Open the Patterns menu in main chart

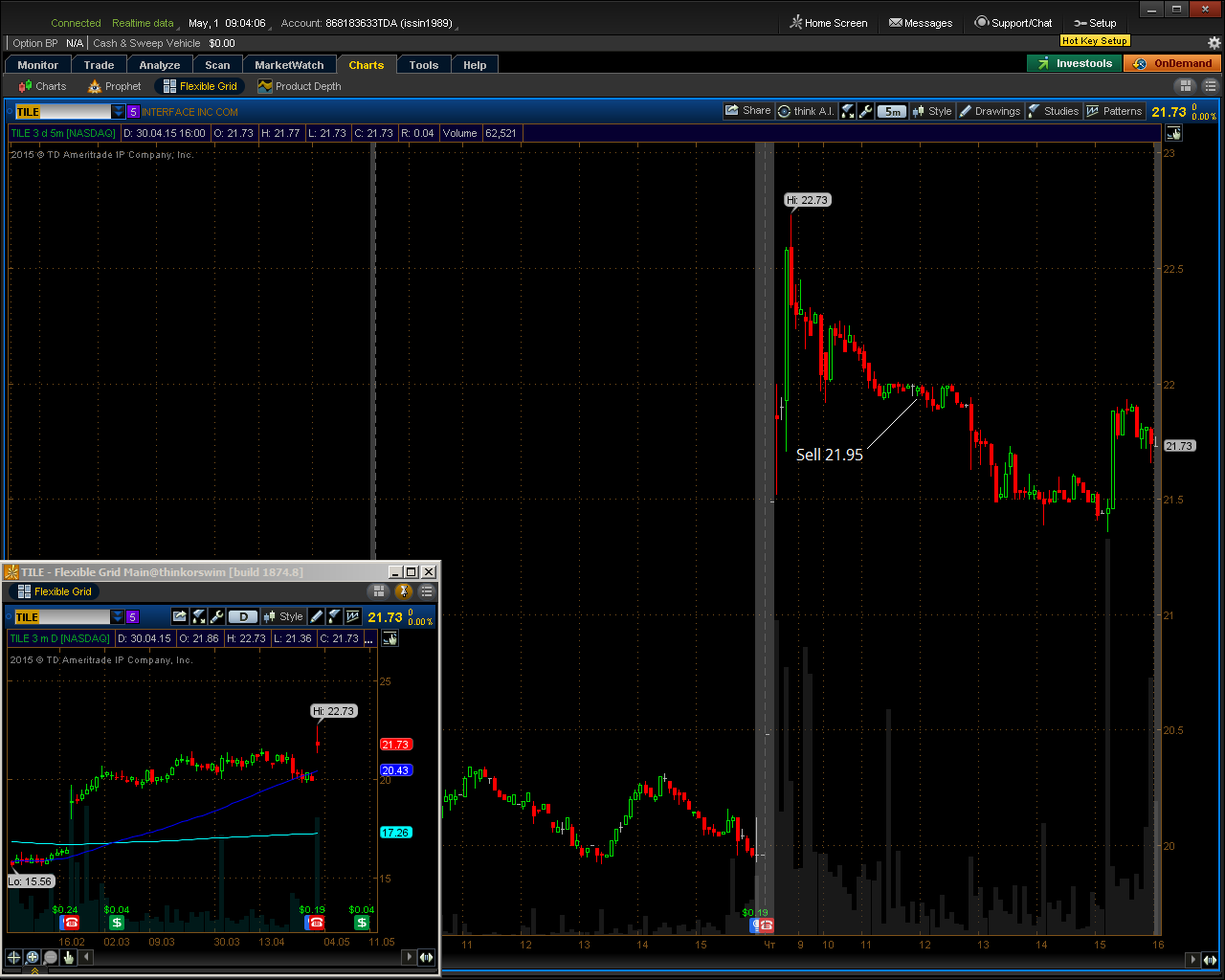click(1114, 111)
